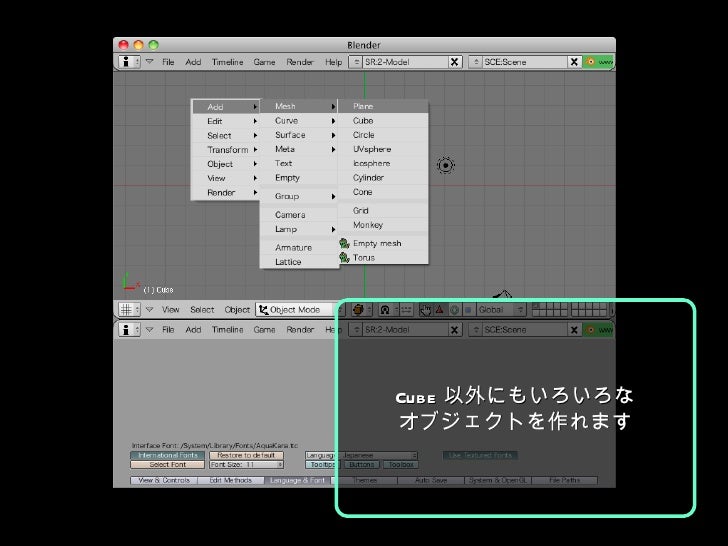Enable the rotate manipulator circle icon
The height and width of the screenshot is (546, 728).
click(x=455, y=310)
